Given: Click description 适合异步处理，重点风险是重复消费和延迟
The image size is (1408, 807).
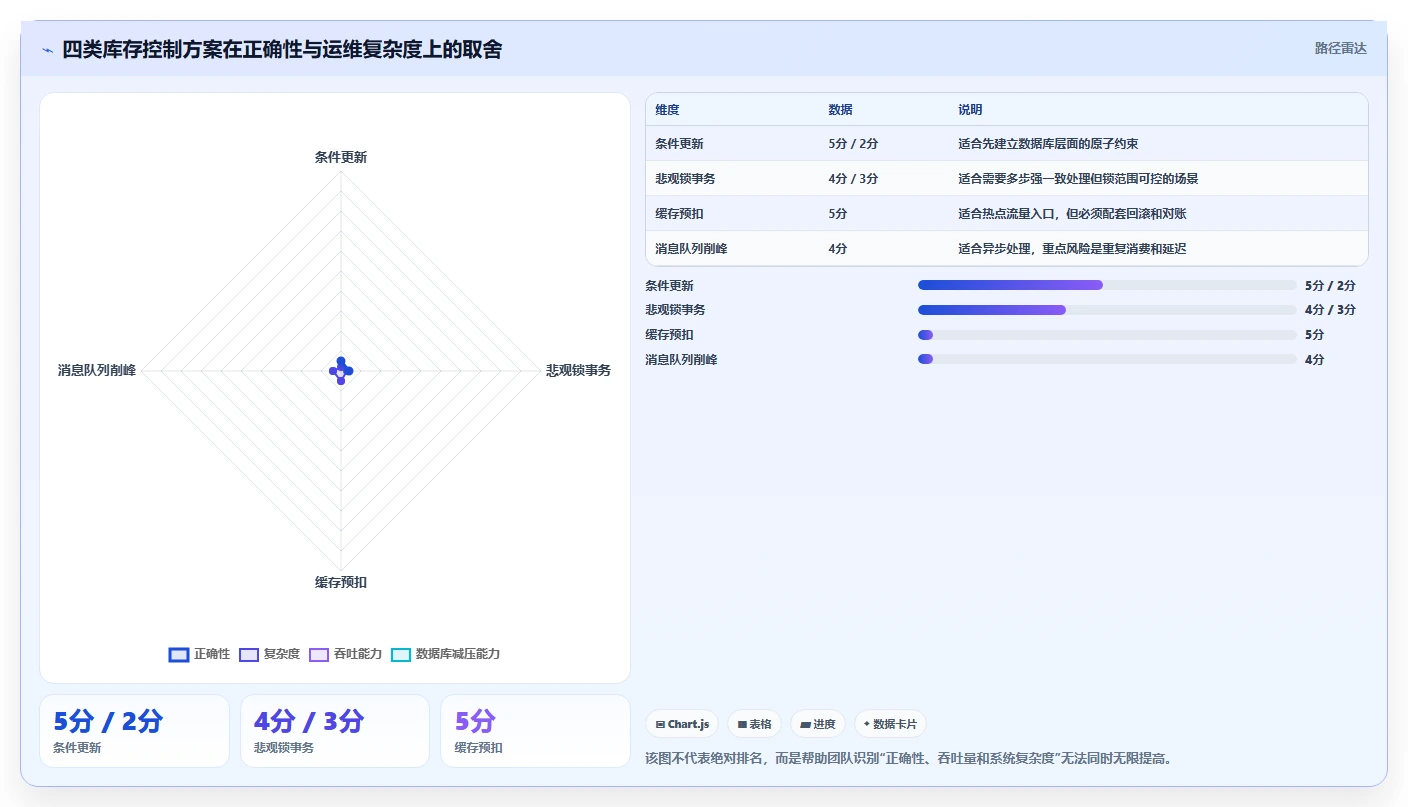Looking at the screenshot, I should 1072,249.
